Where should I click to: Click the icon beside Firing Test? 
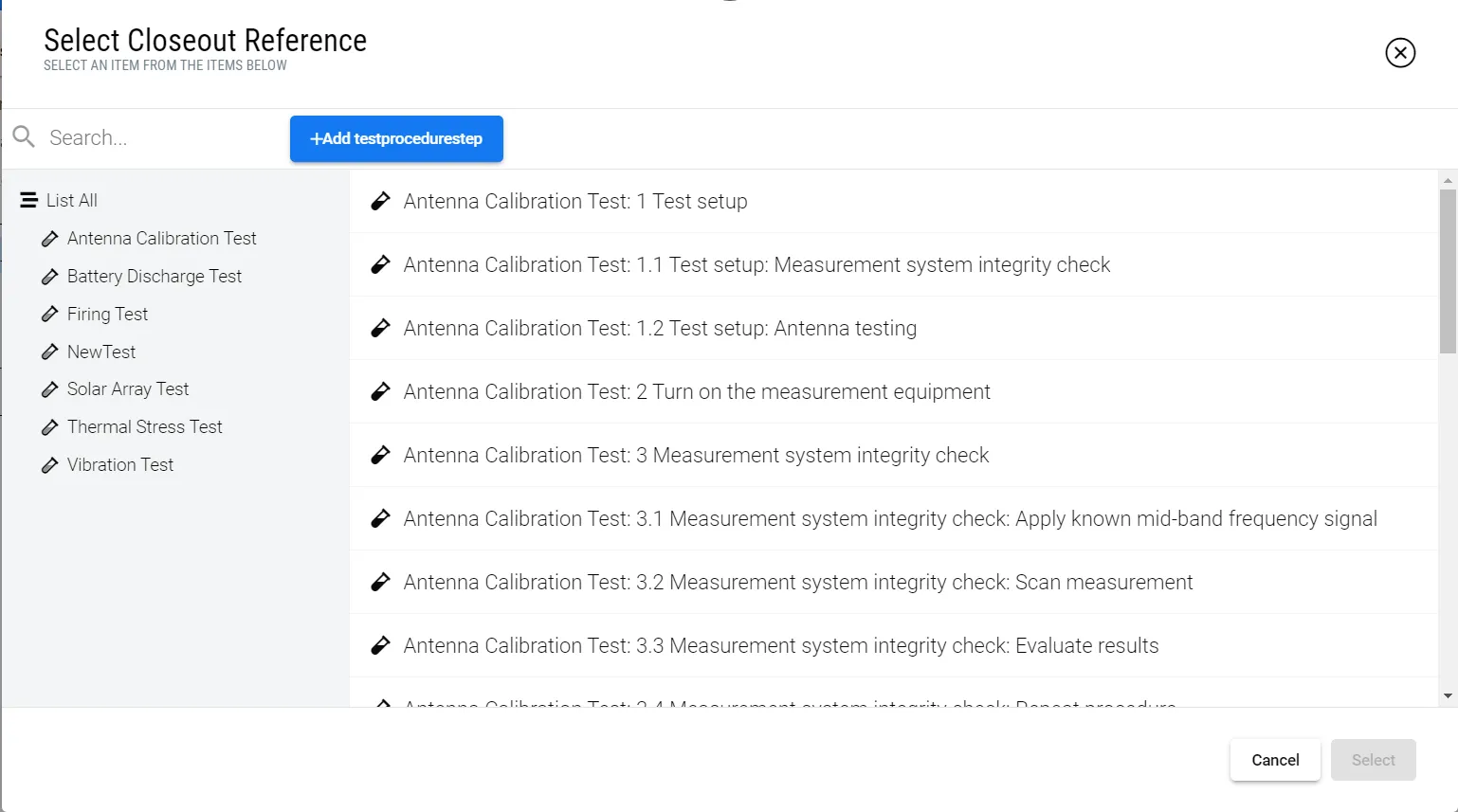point(50,315)
